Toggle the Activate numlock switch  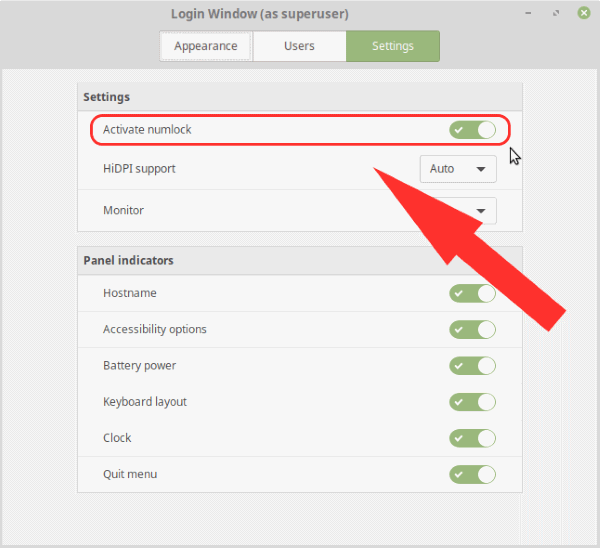point(473,130)
